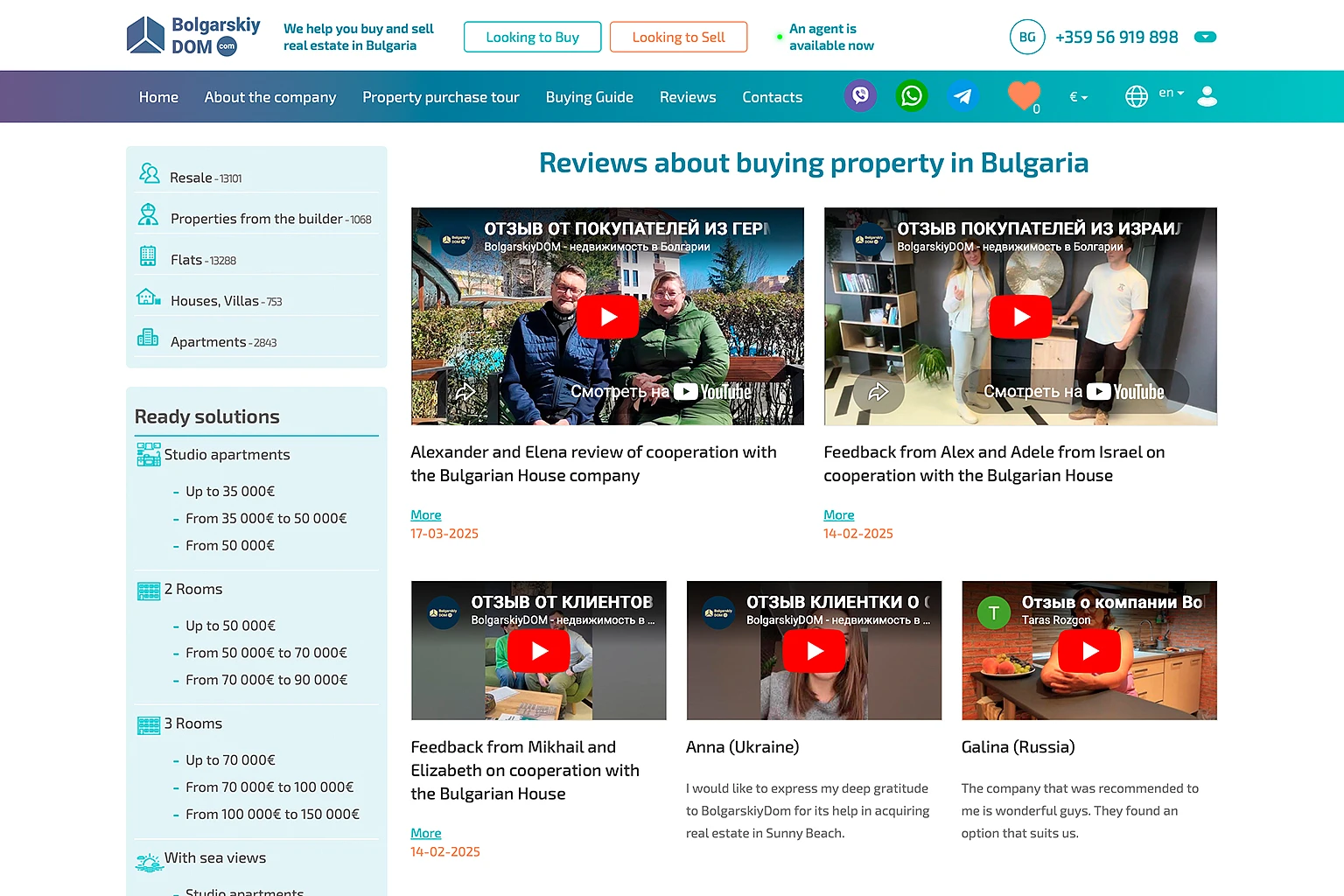
Task: Select 2 Rooms Up to 50 000€
Action: pyautogui.click(x=230, y=626)
